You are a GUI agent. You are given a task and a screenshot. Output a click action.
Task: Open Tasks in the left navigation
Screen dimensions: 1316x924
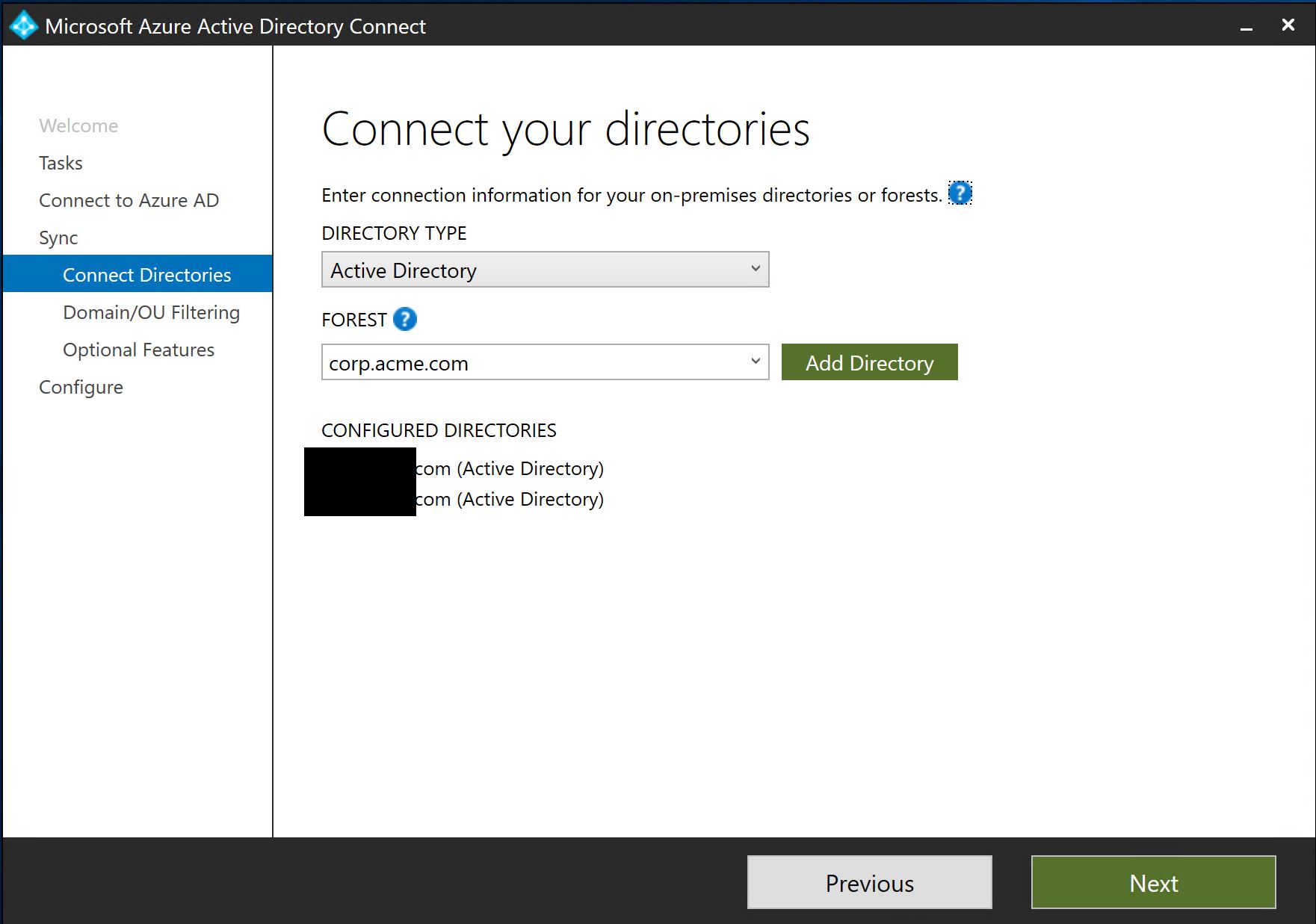coord(61,163)
